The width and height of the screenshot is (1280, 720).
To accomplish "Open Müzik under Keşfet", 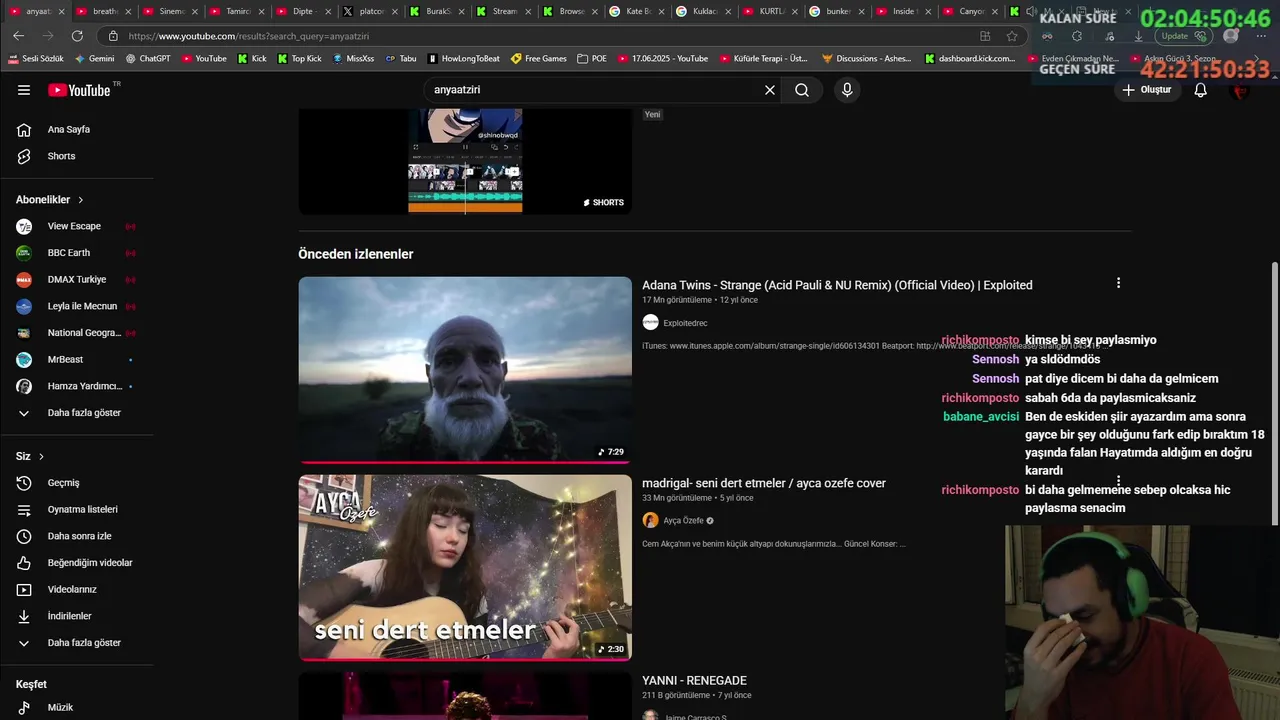I will (77, 707).
